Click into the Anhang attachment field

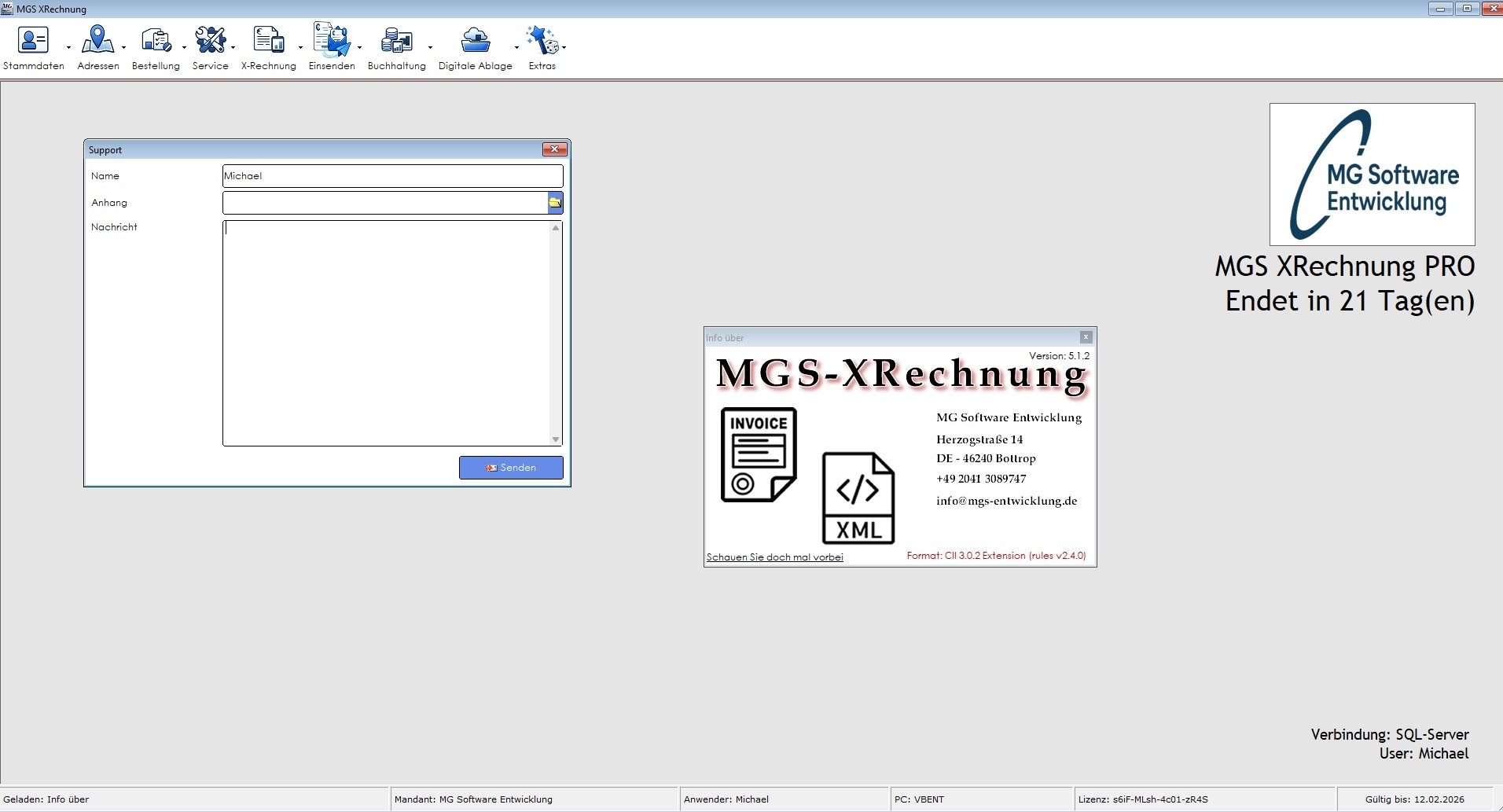(x=385, y=203)
